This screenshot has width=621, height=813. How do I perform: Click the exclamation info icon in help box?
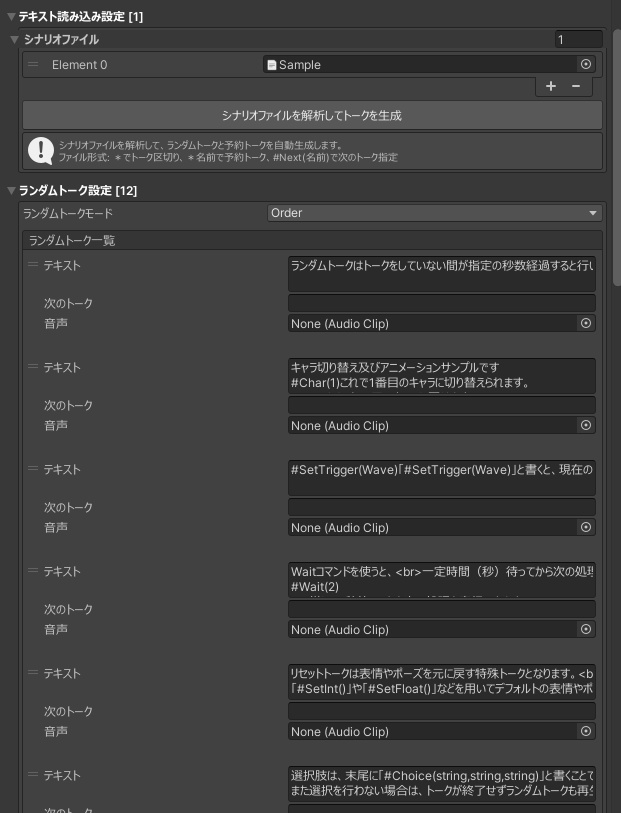point(40,151)
